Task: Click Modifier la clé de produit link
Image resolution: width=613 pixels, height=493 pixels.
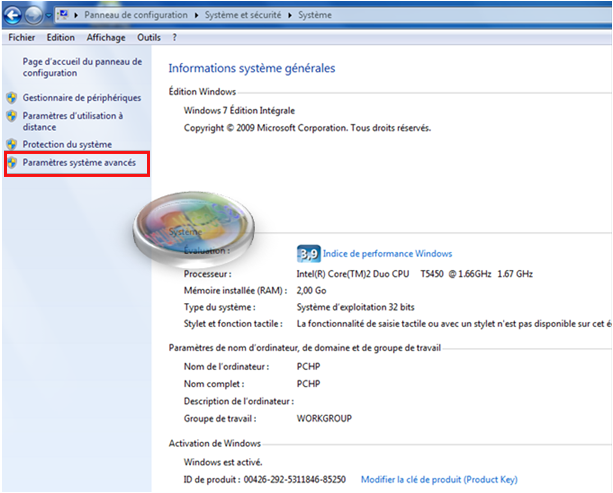Action: (x=439, y=479)
